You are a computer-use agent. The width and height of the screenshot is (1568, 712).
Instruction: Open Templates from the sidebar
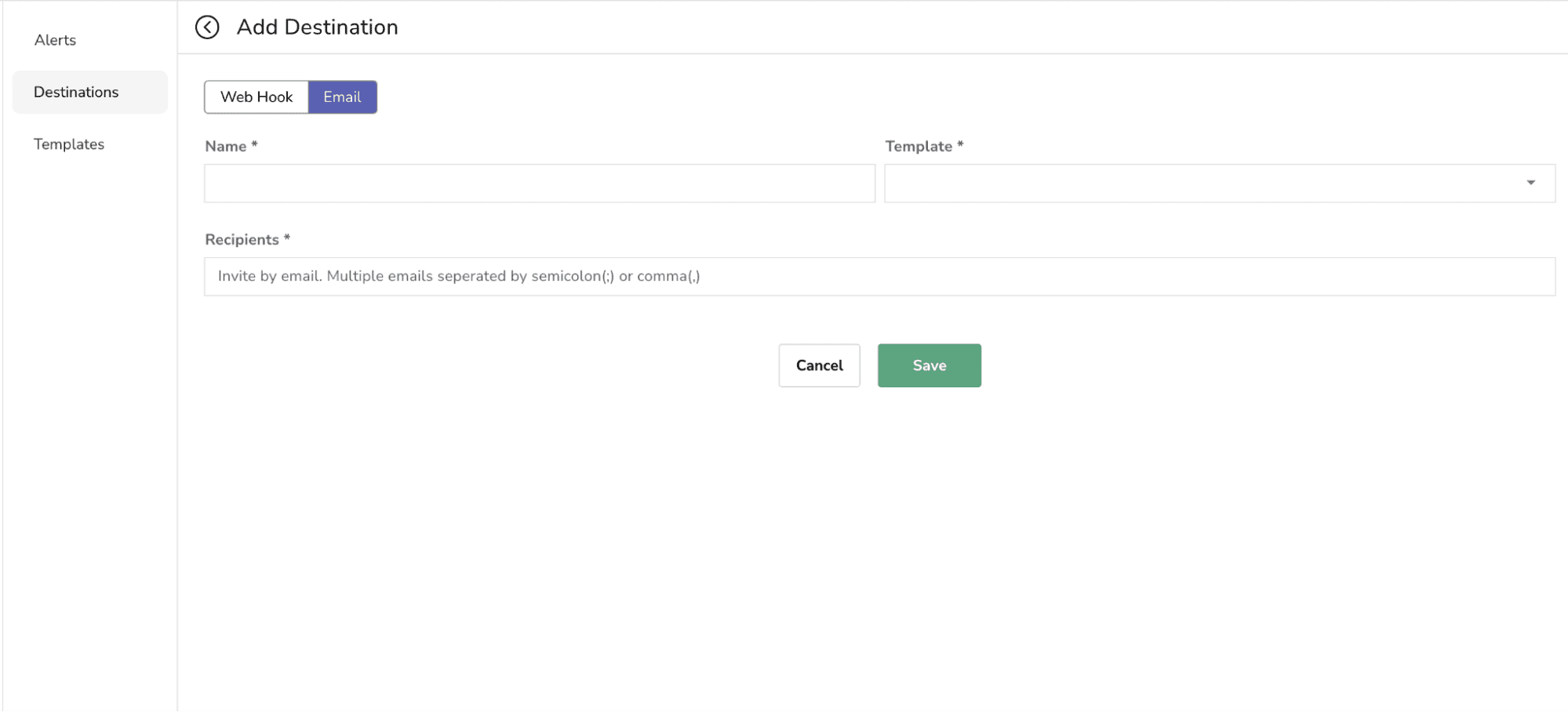coord(69,144)
